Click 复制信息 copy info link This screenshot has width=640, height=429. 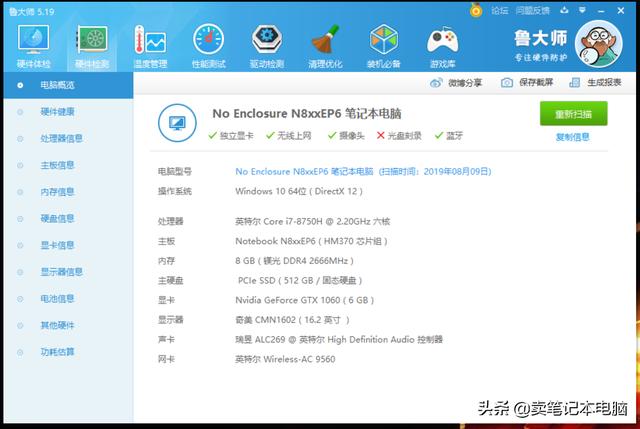coord(572,137)
